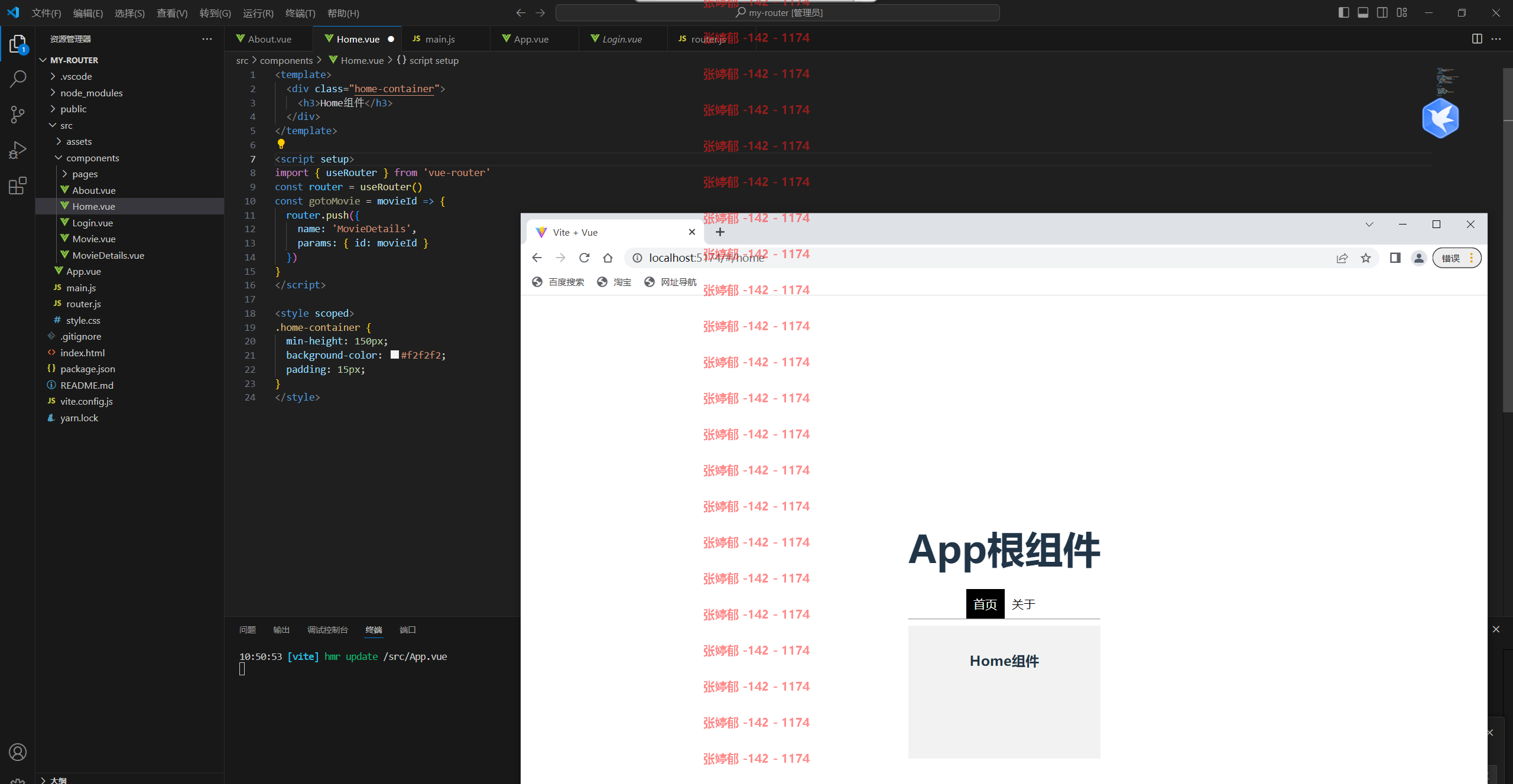Screen dimensions: 1513x784
Task: Open the Explorer view in activity bar
Action: (18, 44)
